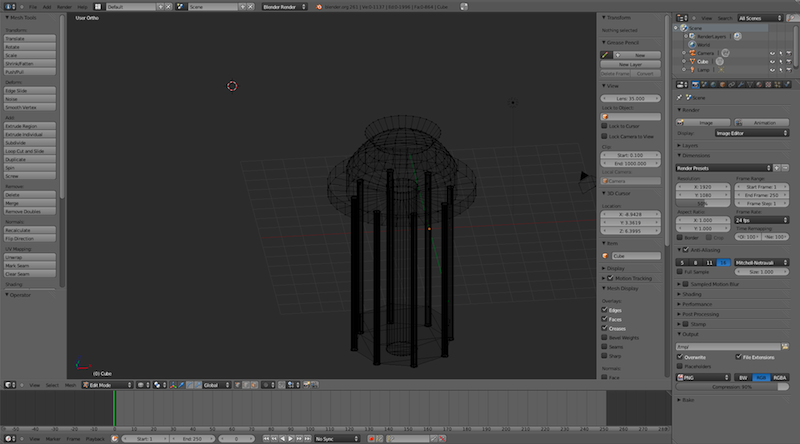
Task: Click the Animation render button
Action: tap(762, 122)
